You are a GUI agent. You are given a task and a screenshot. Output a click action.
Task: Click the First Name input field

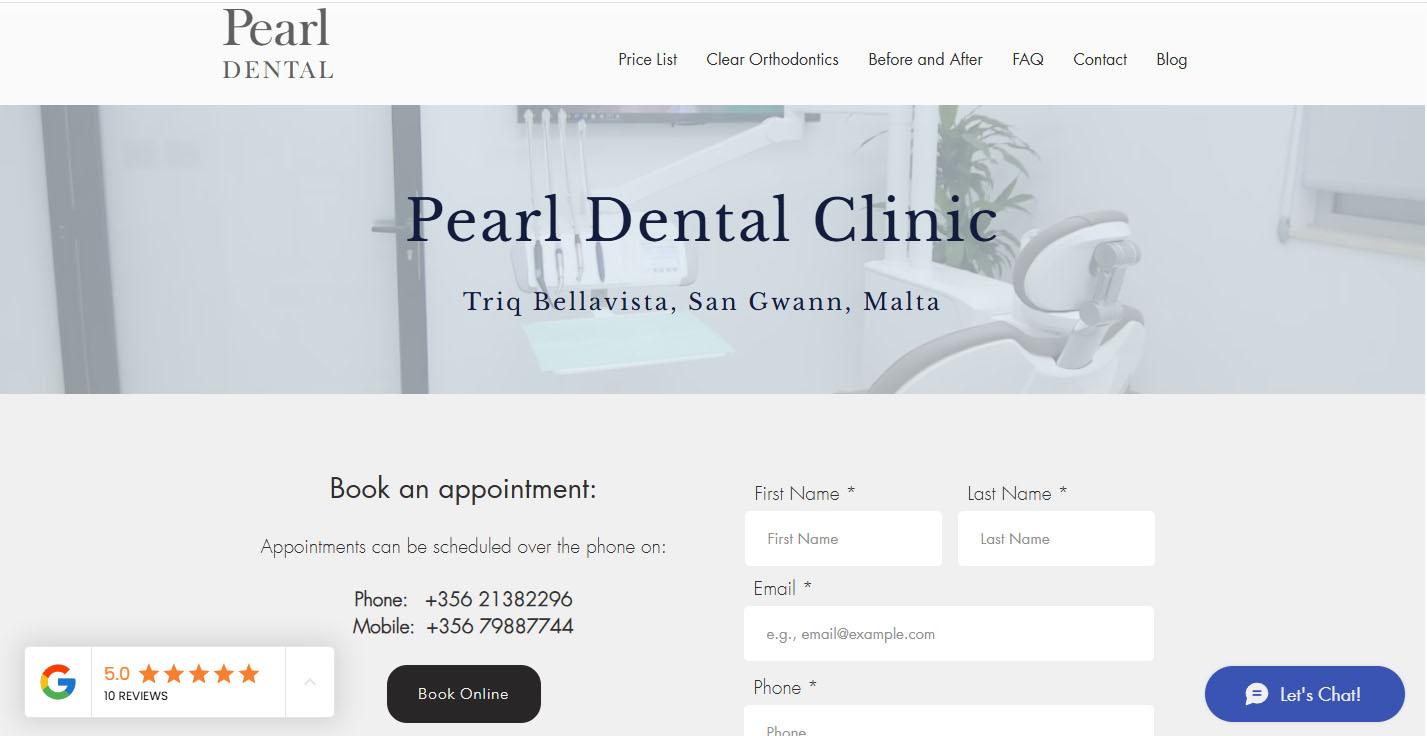(x=843, y=539)
